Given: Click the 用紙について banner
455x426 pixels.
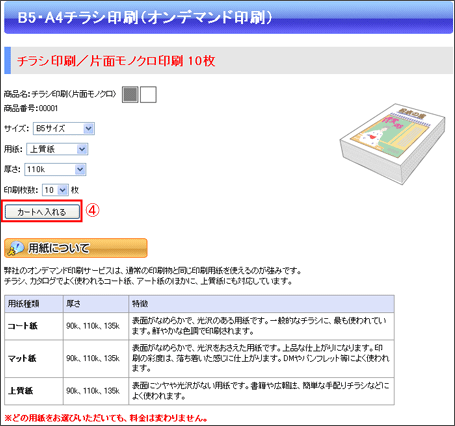Looking at the screenshot, I should (x=76, y=248).
